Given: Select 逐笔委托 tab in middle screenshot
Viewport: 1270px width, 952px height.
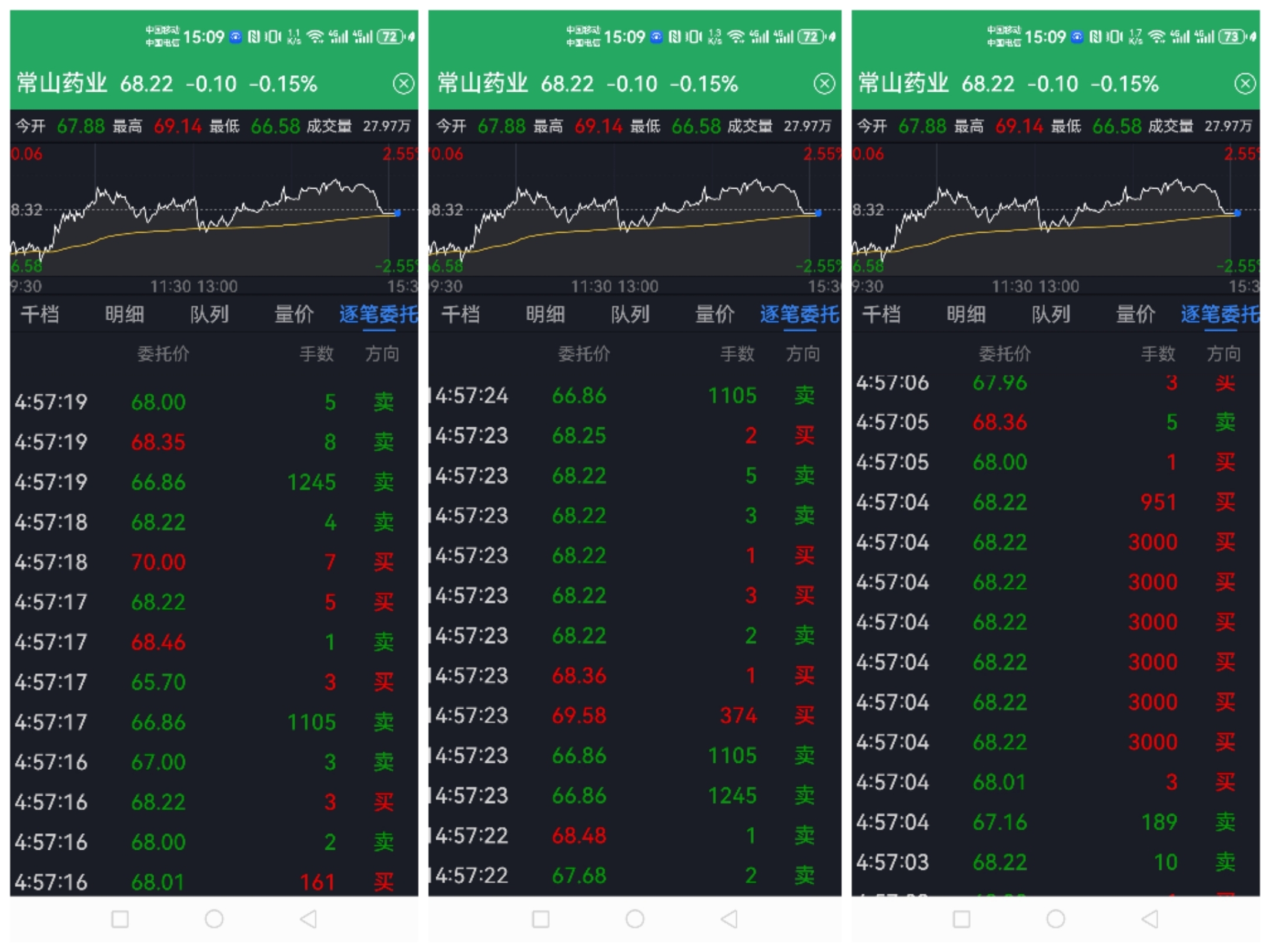Looking at the screenshot, I should click(x=799, y=314).
